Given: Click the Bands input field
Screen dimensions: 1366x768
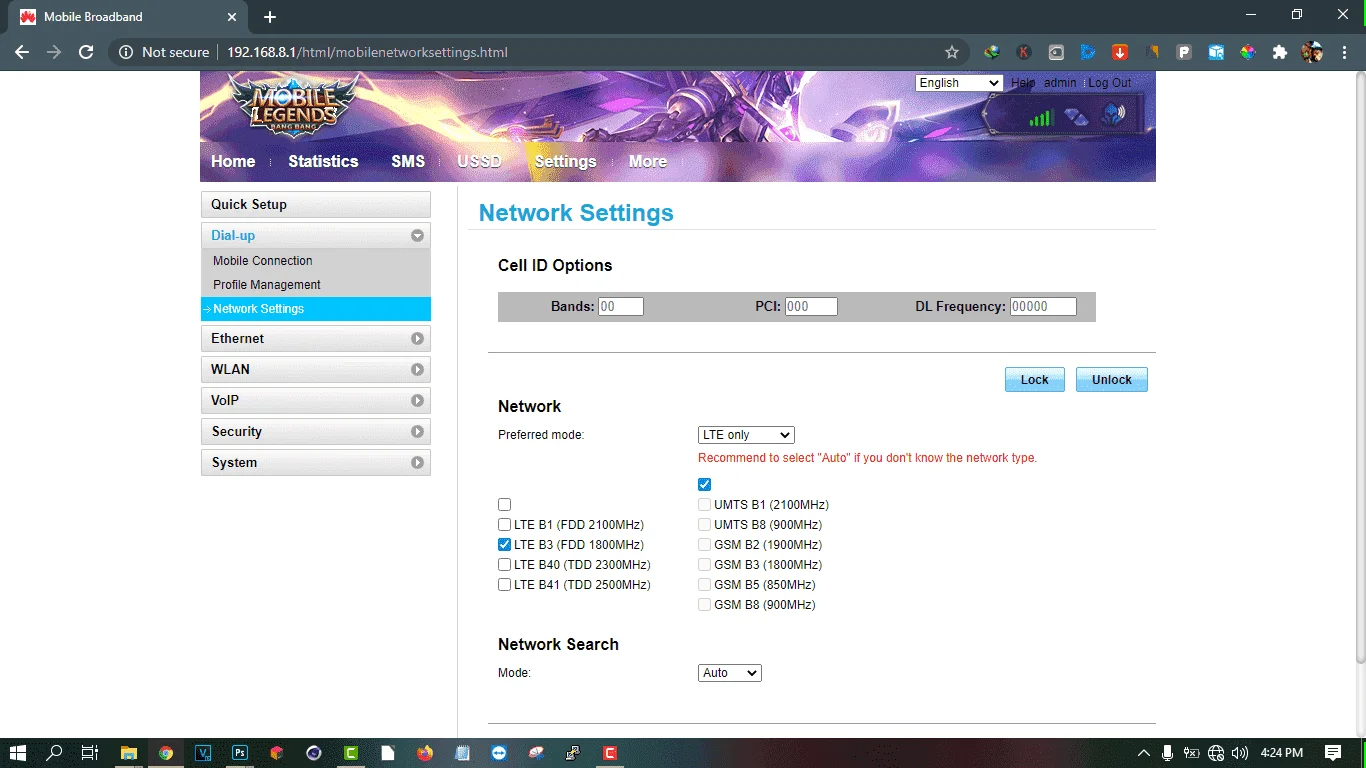Looking at the screenshot, I should 621,307.
